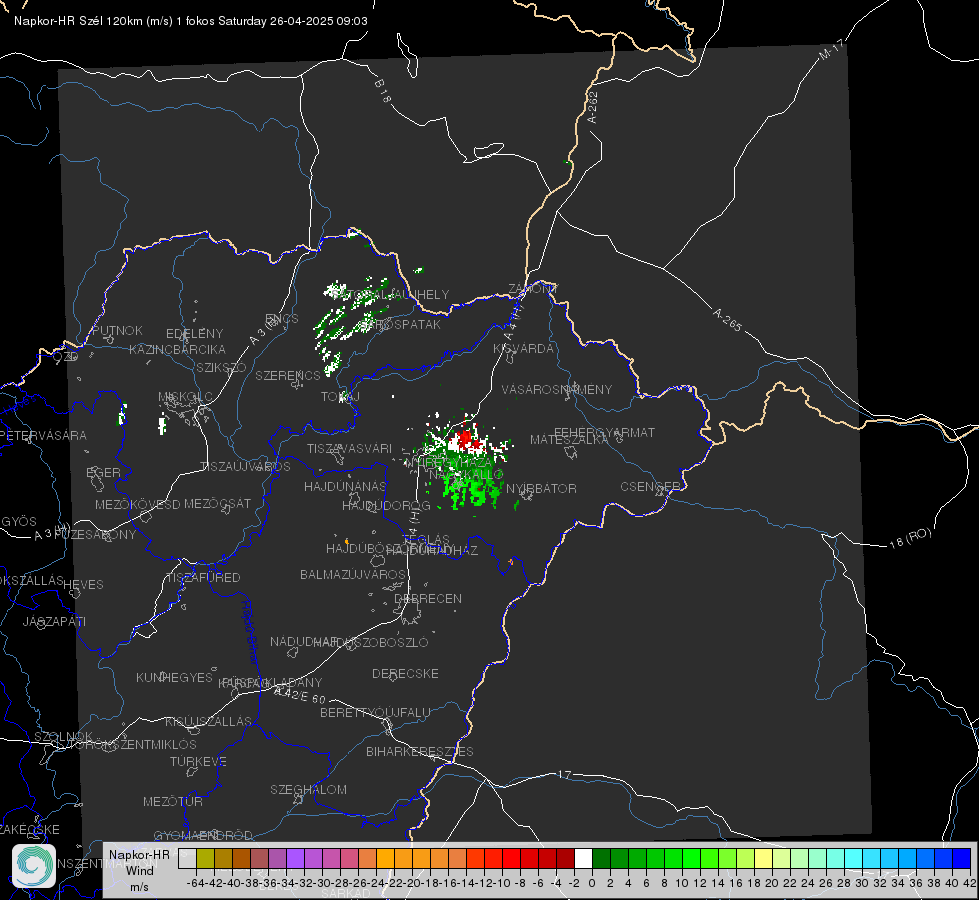Click the EDELÉNY town label
Screen dimensions: 979x900
pos(194,334)
